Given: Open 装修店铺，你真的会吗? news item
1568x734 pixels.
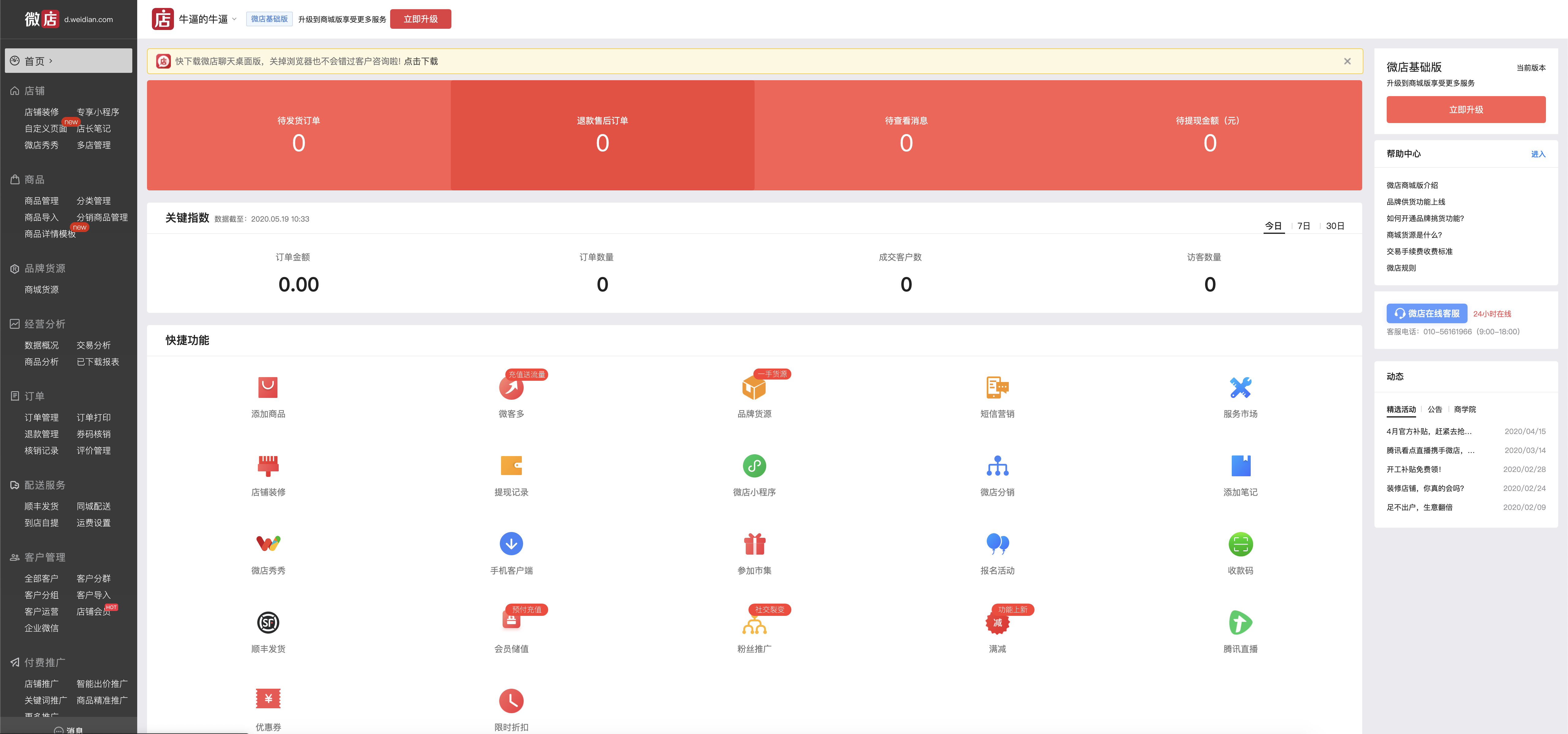Looking at the screenshot, I should [1424, 488].
